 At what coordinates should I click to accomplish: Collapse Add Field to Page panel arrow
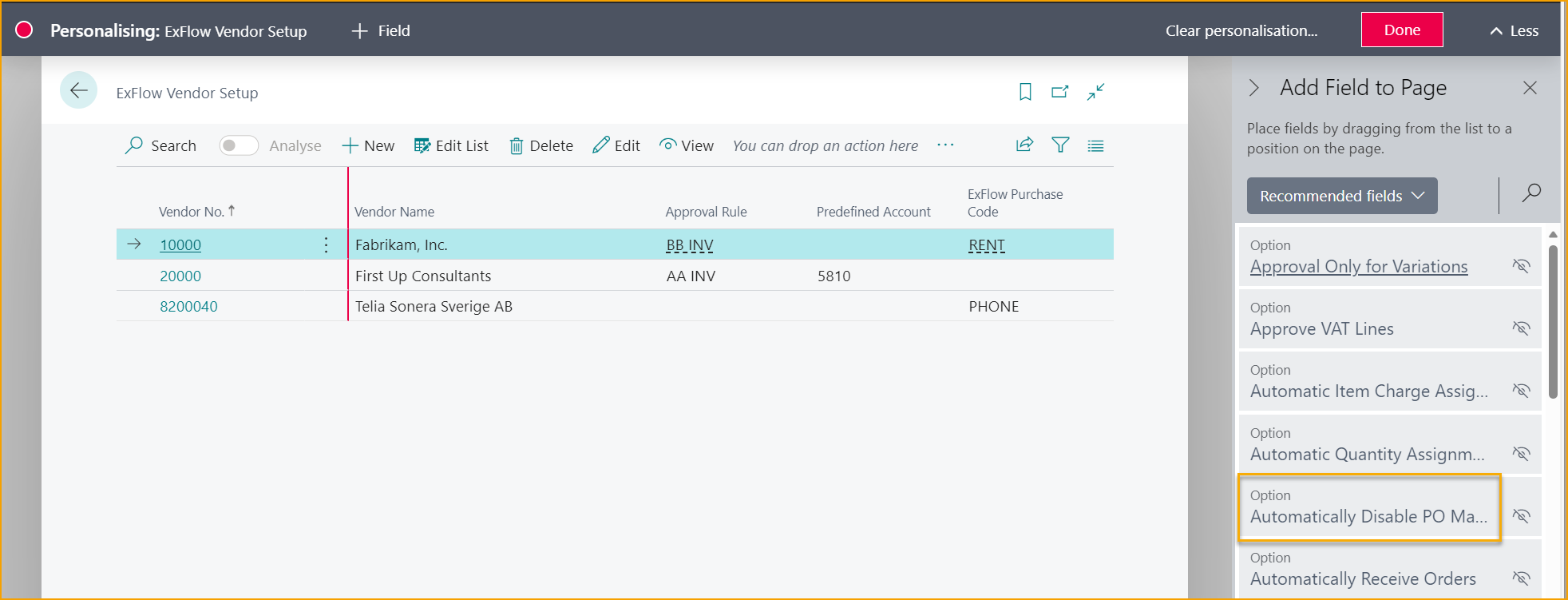pyautogui.click(x=1254, y=88)
